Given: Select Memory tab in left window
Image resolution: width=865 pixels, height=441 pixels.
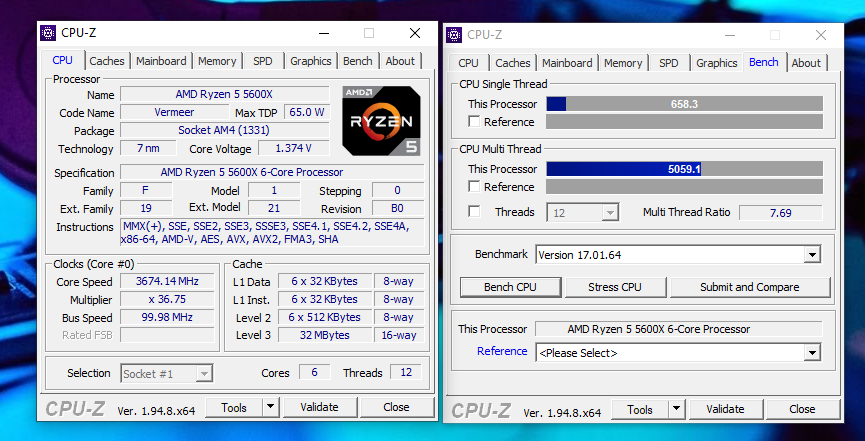Looking at the screenshot, I should click(217, 61).
